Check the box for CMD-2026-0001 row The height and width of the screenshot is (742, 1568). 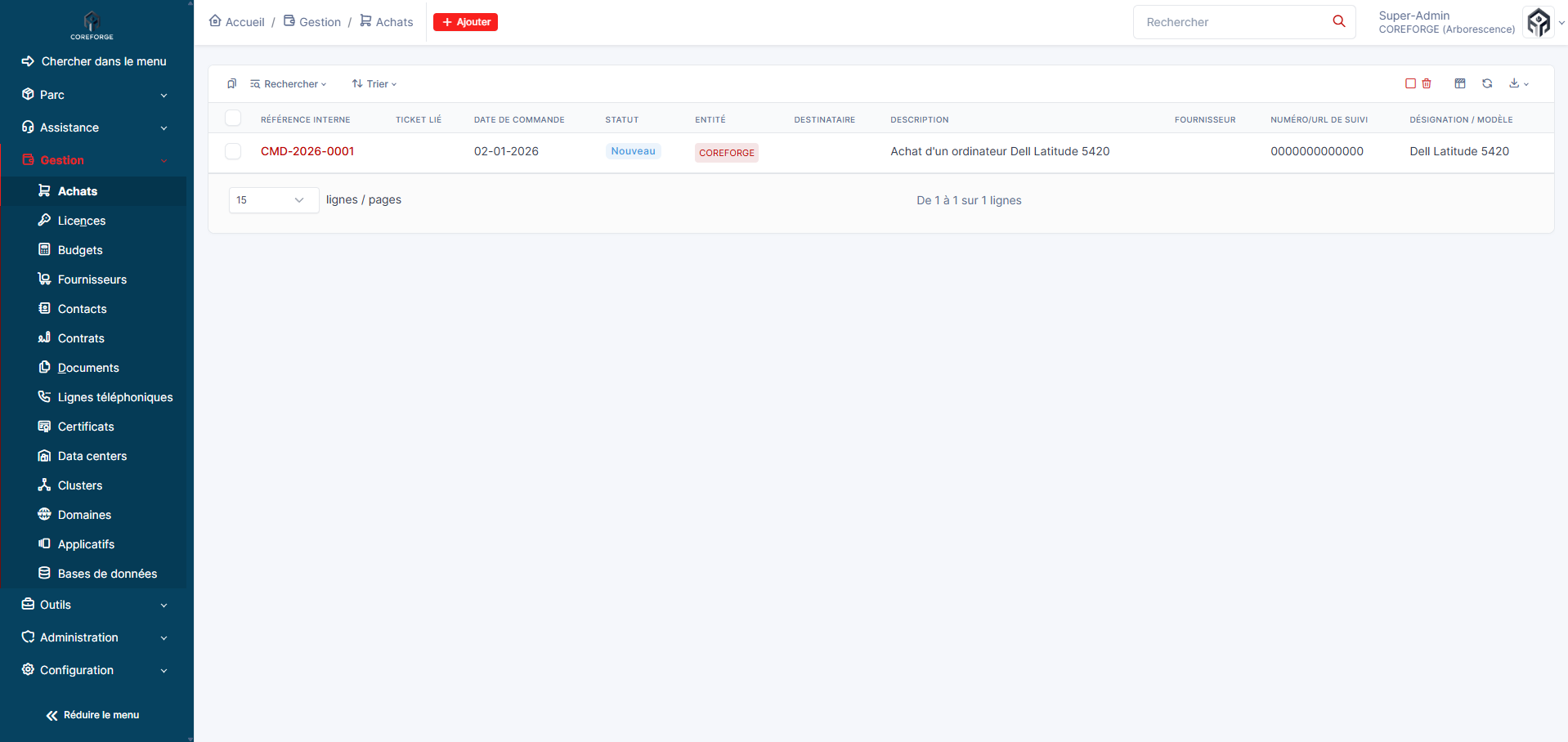[x=233, y=151]
